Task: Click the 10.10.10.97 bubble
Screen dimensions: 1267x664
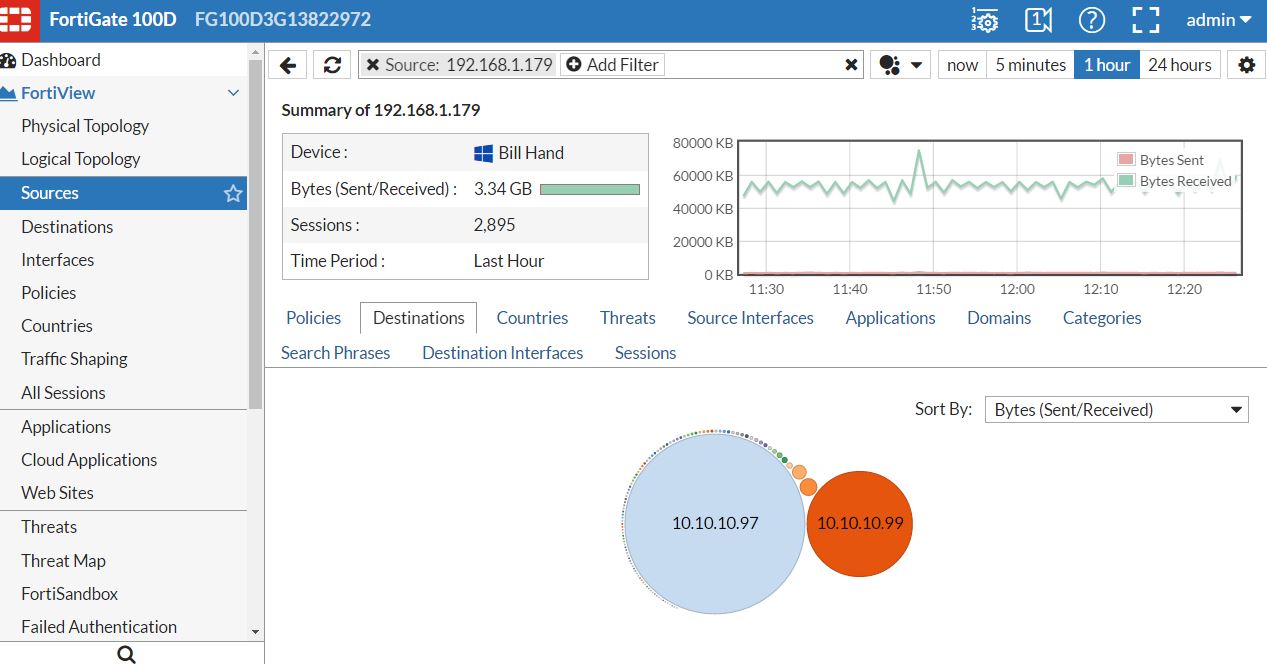Action: point(714,523)
